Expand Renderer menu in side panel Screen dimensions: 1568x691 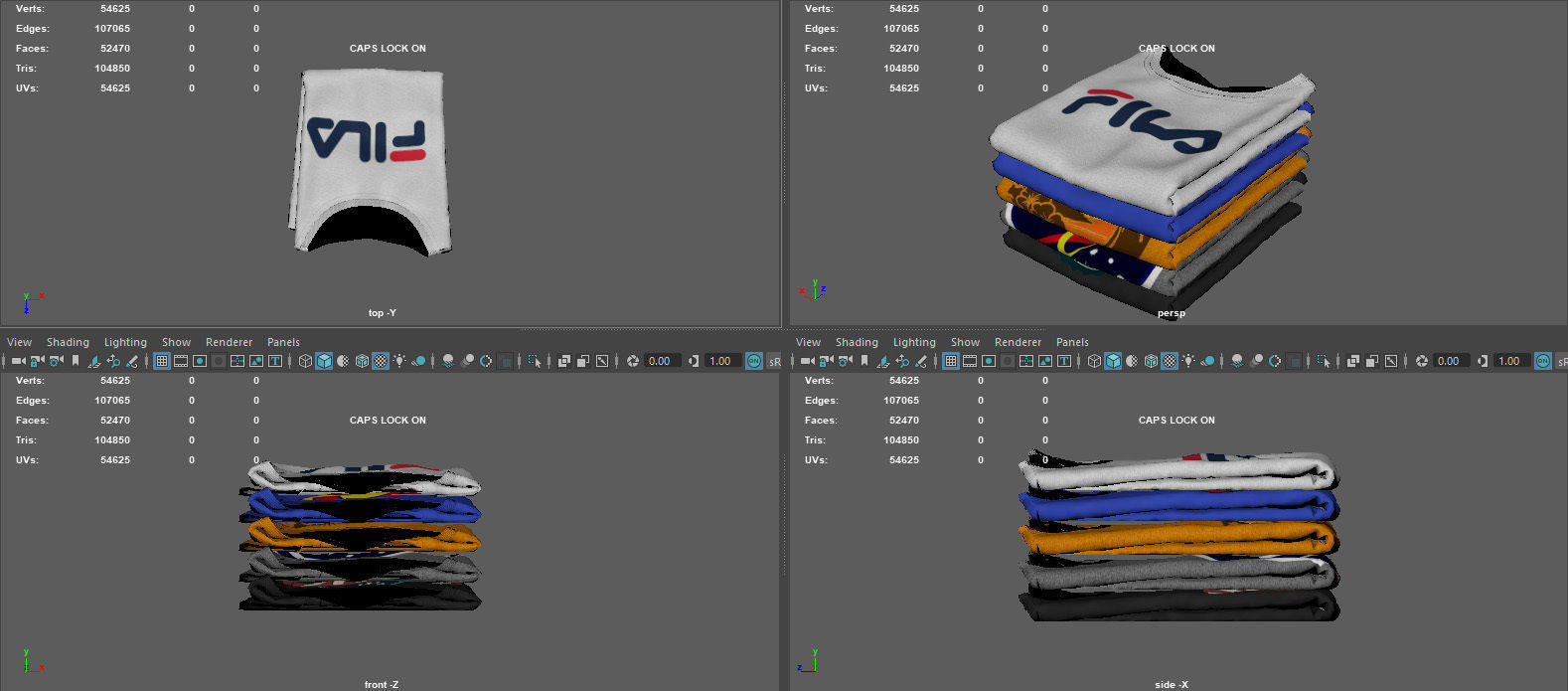point(1018,342)
